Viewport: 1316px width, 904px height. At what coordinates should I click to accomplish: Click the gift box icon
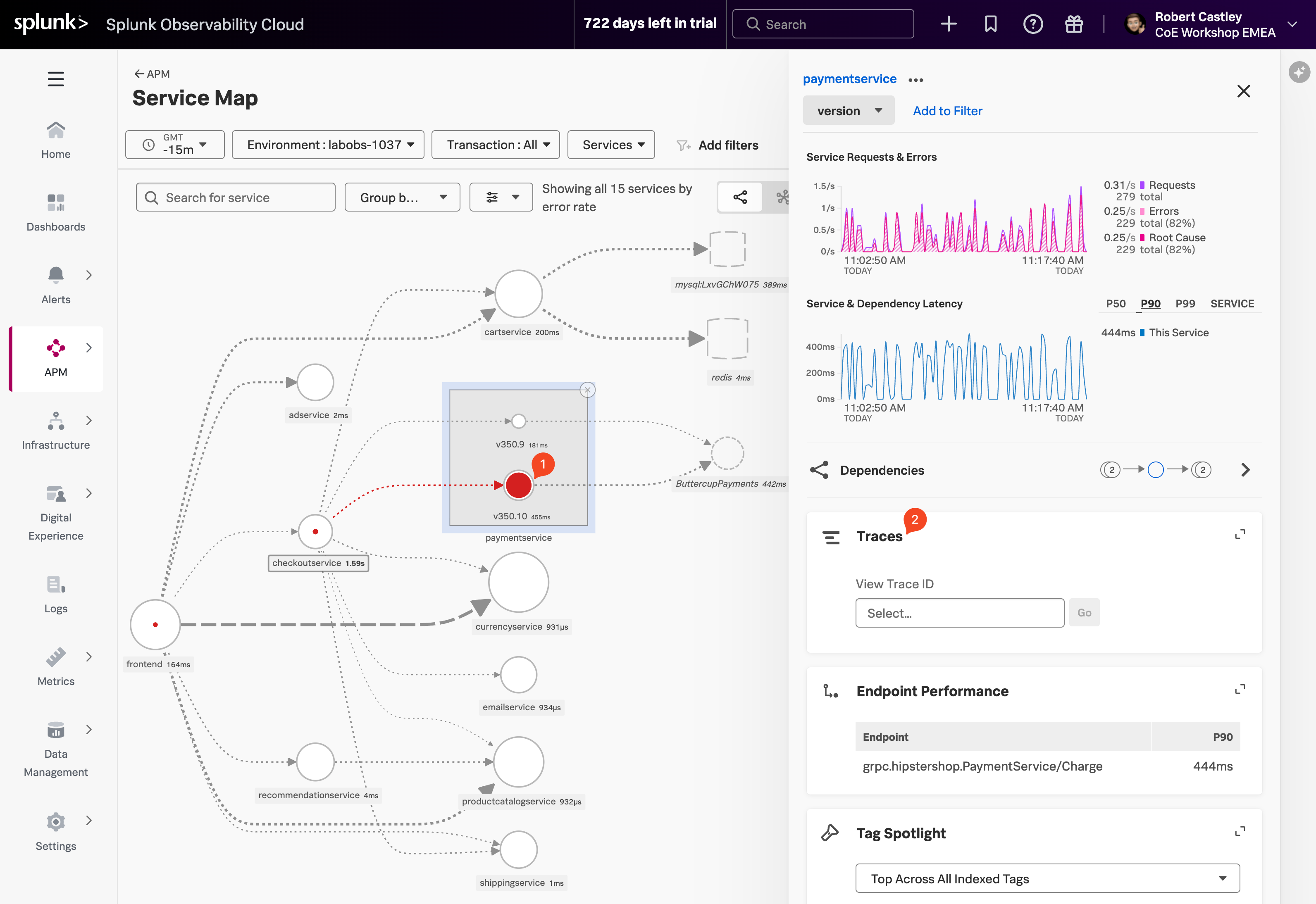1073,24
